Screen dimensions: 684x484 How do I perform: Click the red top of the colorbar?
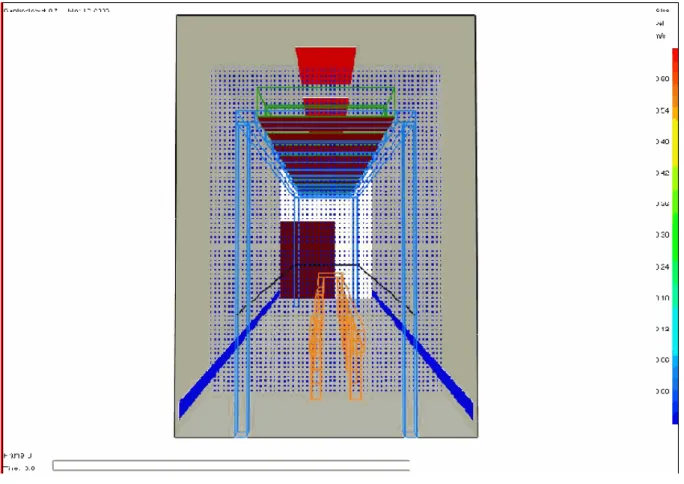tap(675, 55)
